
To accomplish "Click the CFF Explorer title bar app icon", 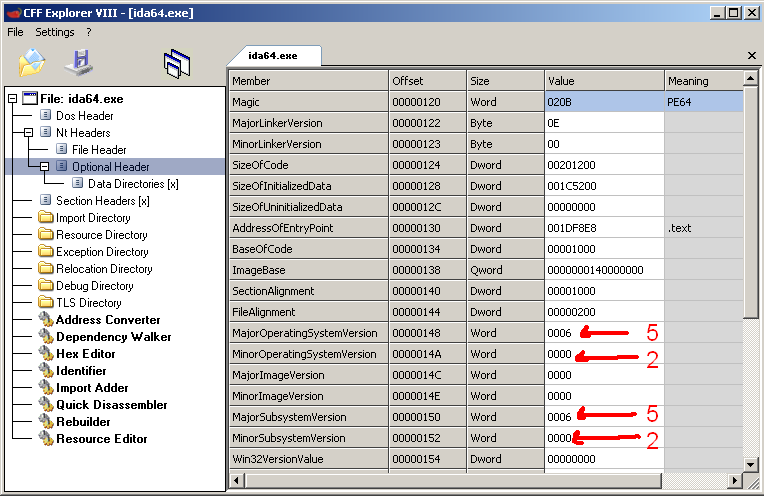I will (x=15, y=13).
